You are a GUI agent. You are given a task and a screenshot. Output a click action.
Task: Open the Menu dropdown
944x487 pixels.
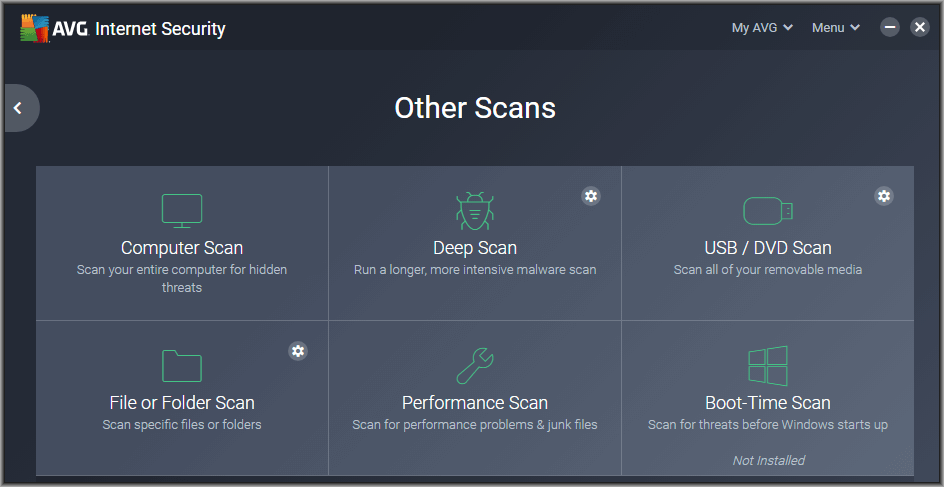coord(836,28)
